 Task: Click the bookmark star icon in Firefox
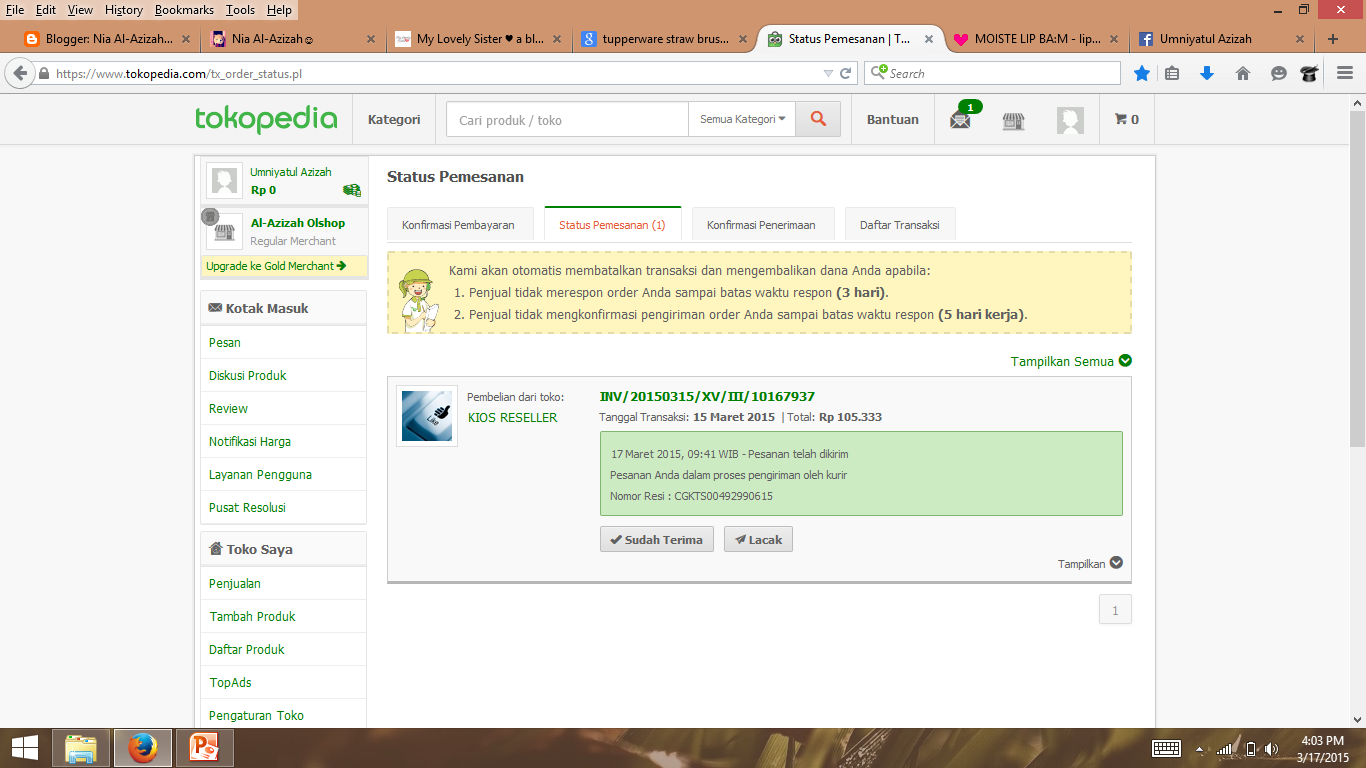[x=1141, y=73]
